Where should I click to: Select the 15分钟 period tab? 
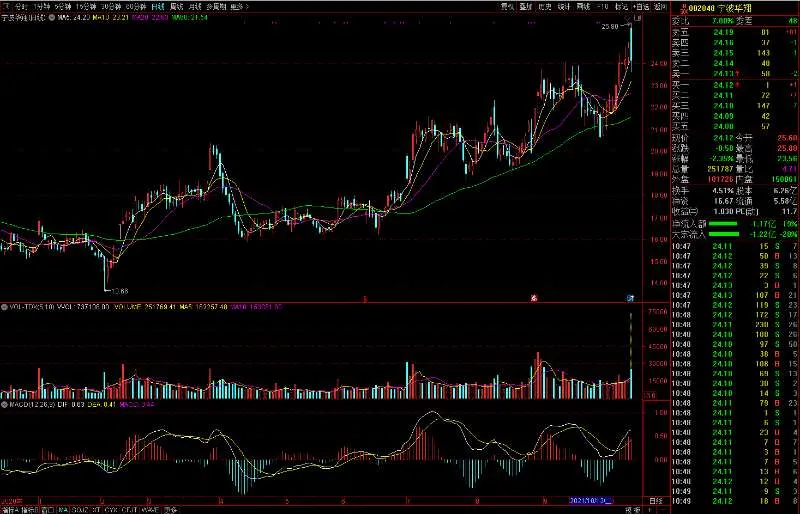[86, 7]
